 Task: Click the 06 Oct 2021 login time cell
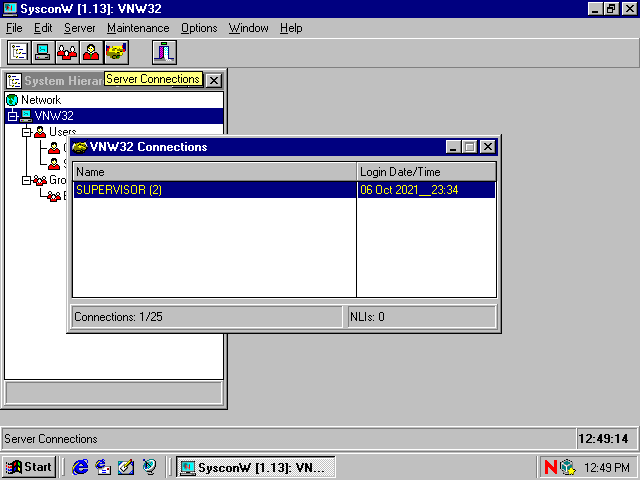point(426,190)
